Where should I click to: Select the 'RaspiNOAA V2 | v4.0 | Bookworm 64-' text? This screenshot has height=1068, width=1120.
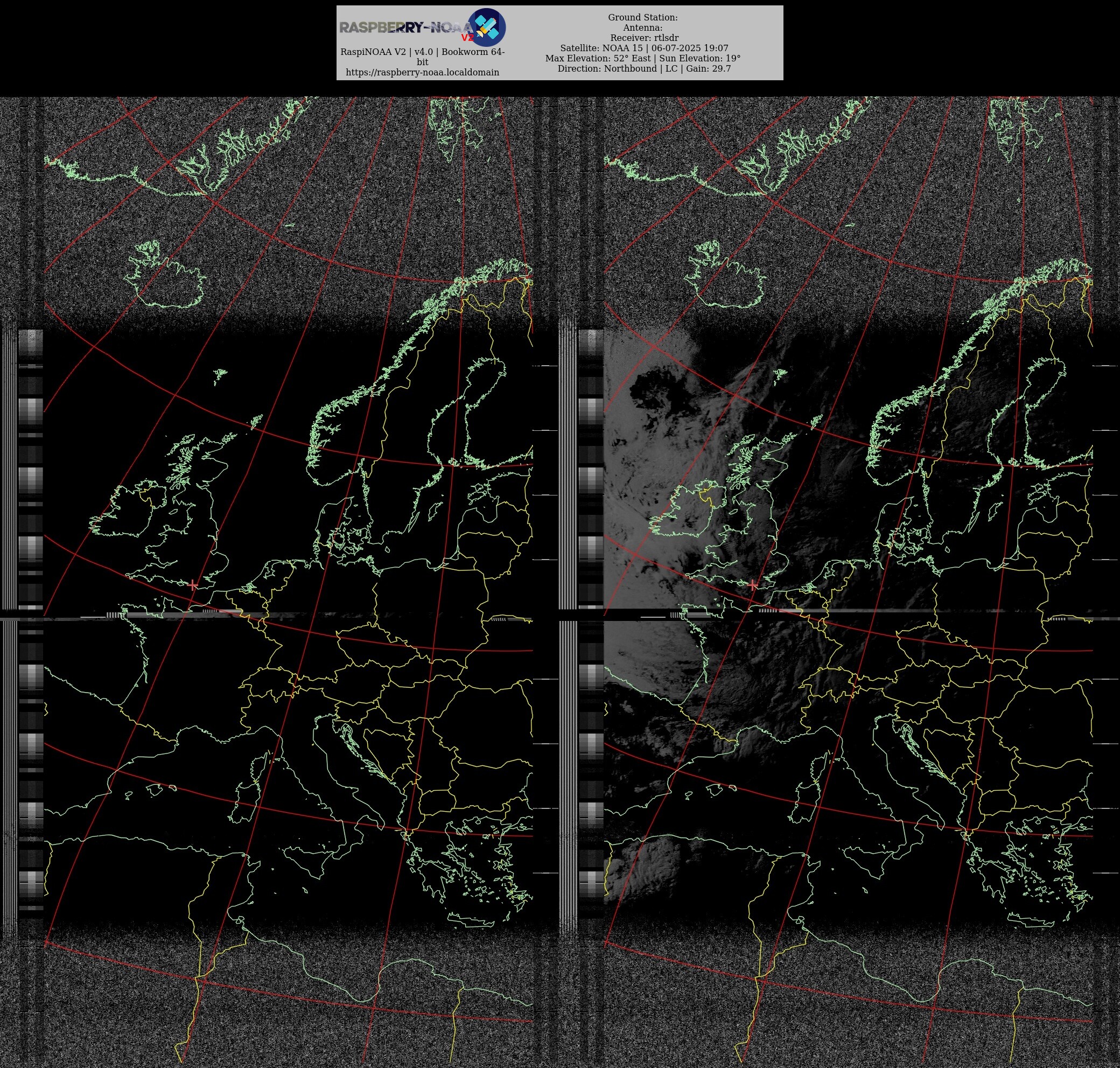coord(422,52)
